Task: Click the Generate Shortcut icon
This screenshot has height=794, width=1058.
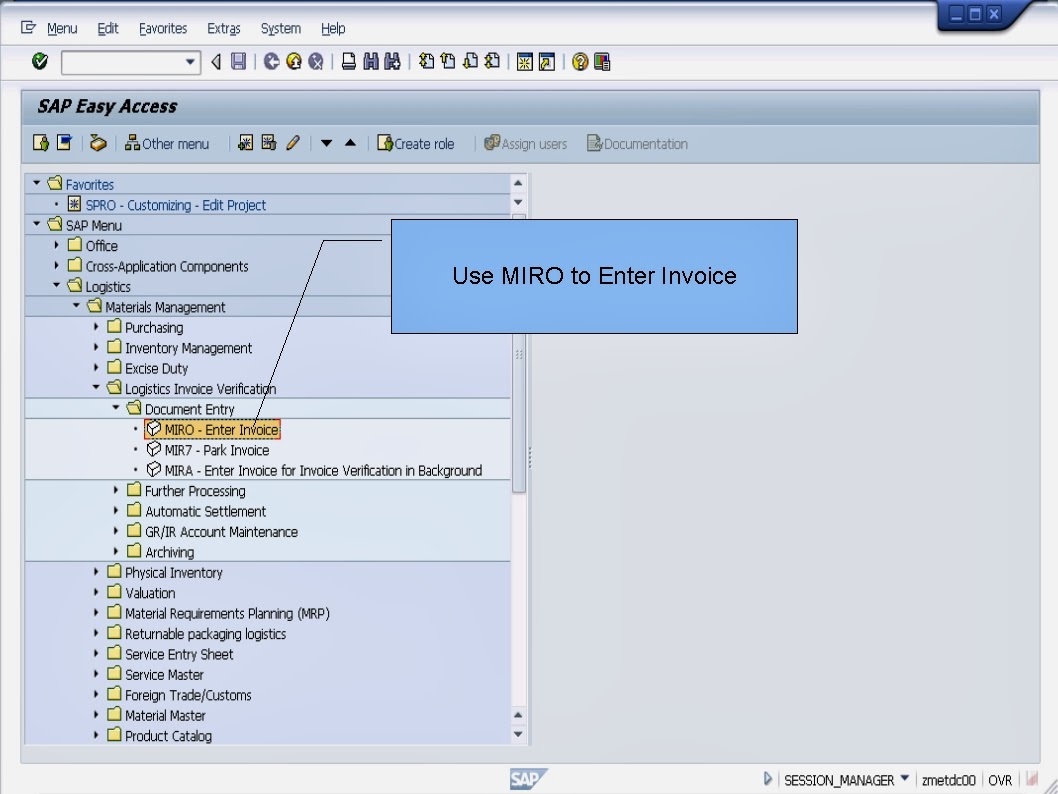Action: pyautogui.click(x=547, y=62)
